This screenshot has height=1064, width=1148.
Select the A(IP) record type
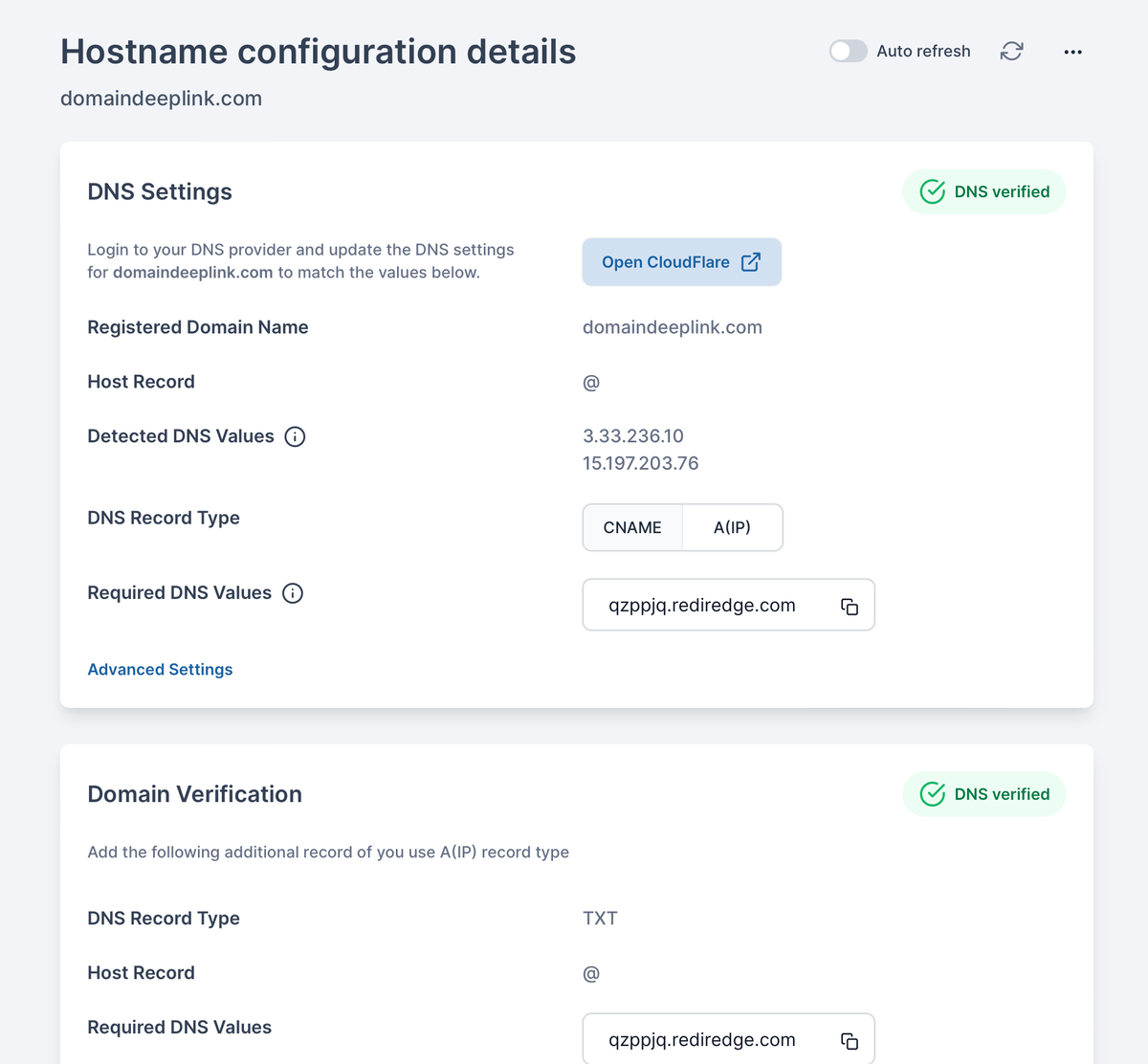coord(732,527)
